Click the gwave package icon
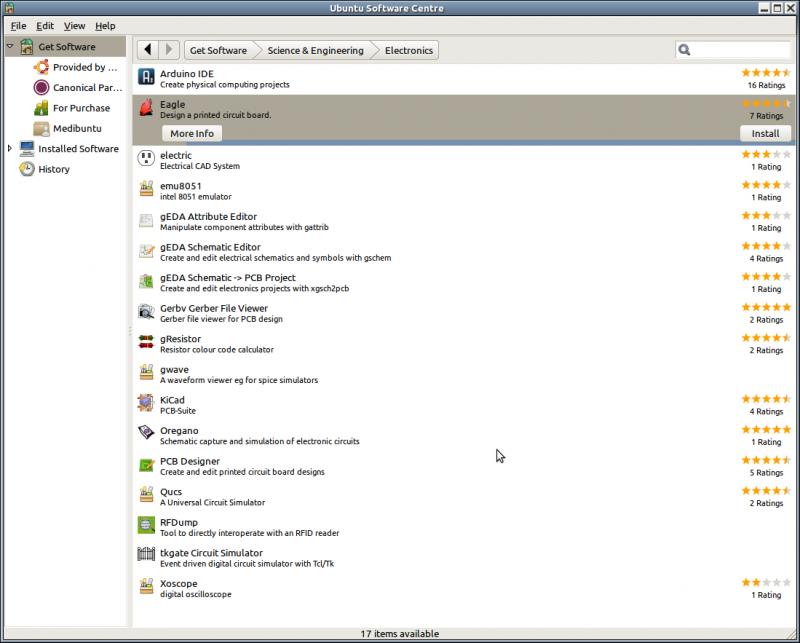 pos(146,373)
